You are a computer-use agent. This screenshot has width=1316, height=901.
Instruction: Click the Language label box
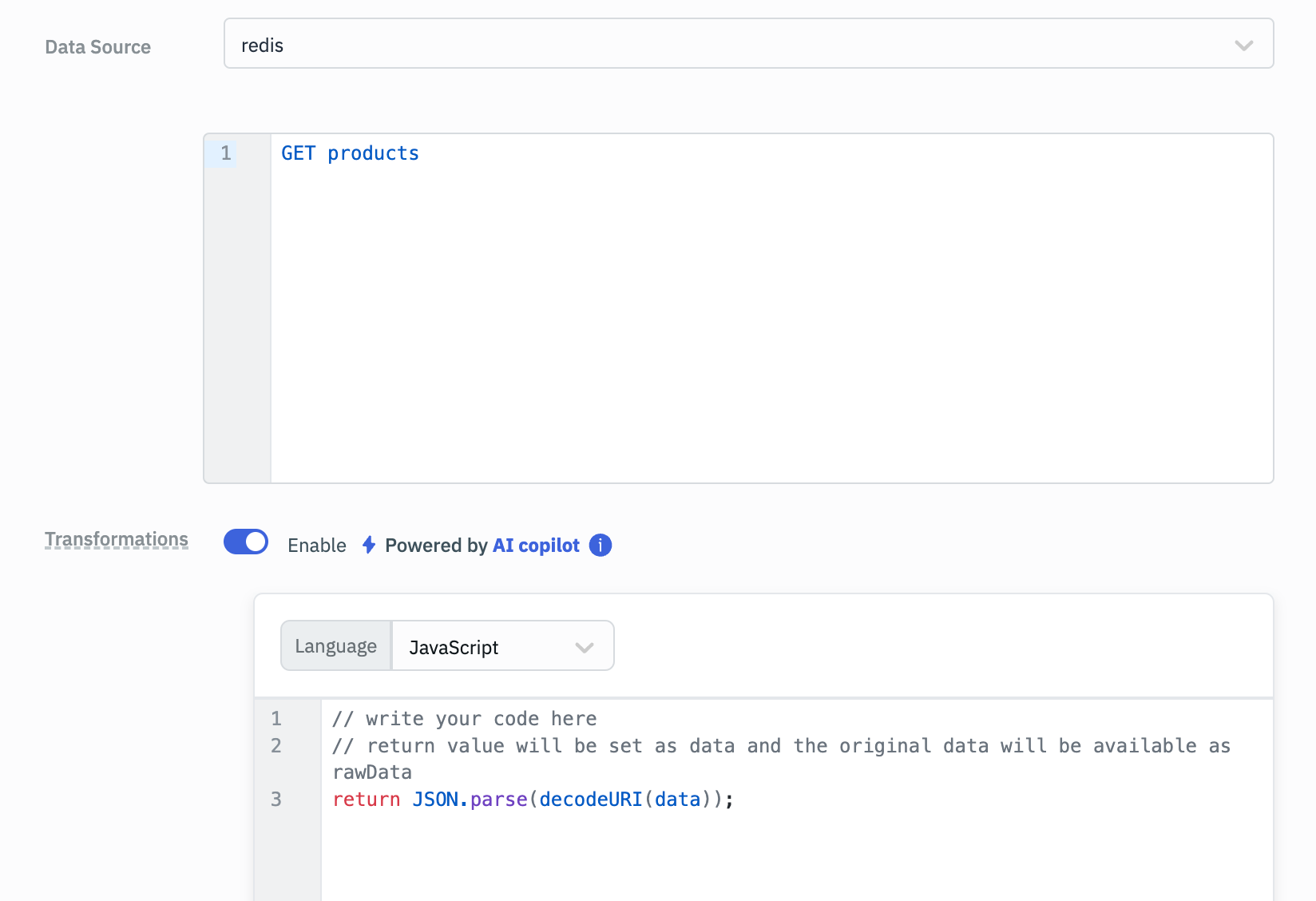point(336,646)
